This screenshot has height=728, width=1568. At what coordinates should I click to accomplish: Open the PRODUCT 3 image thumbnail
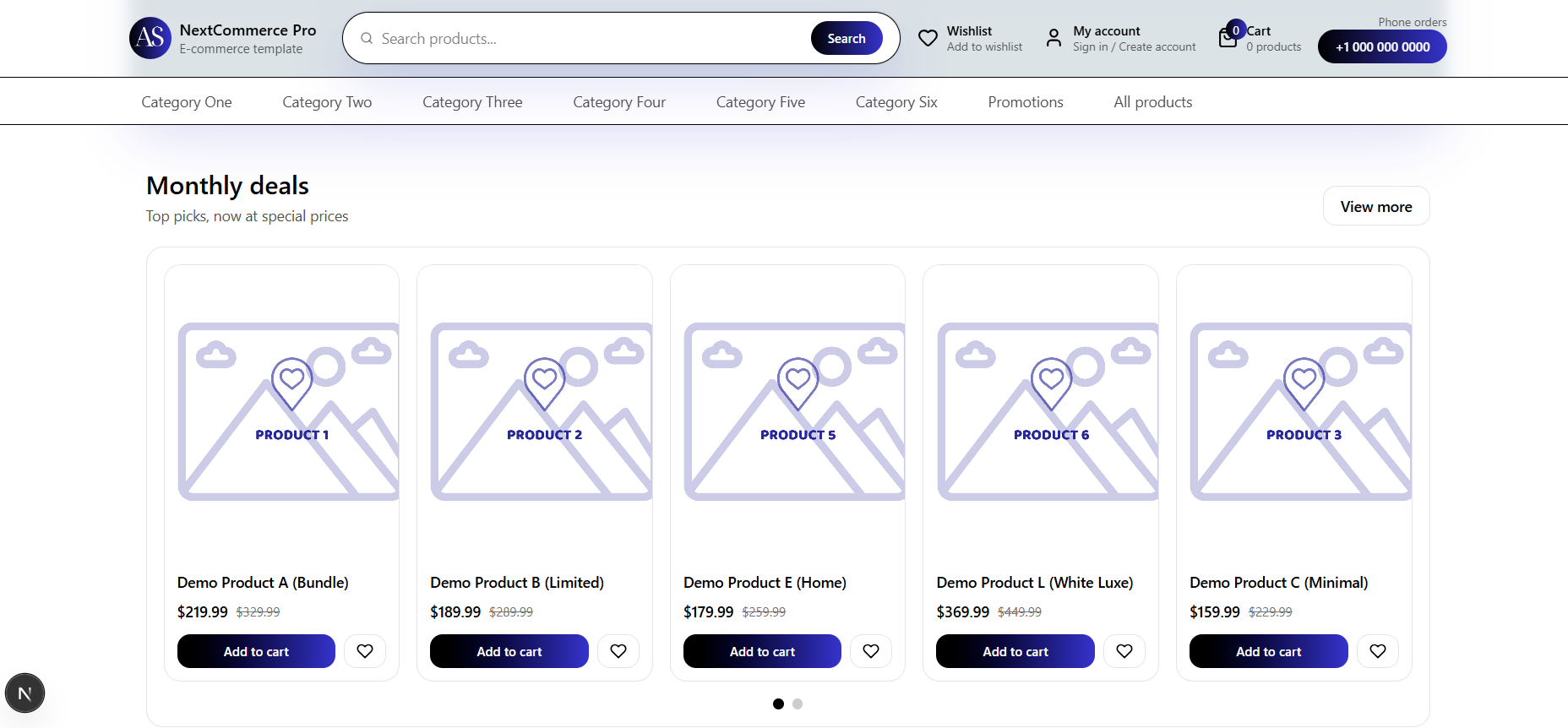tap(1301, 411)
